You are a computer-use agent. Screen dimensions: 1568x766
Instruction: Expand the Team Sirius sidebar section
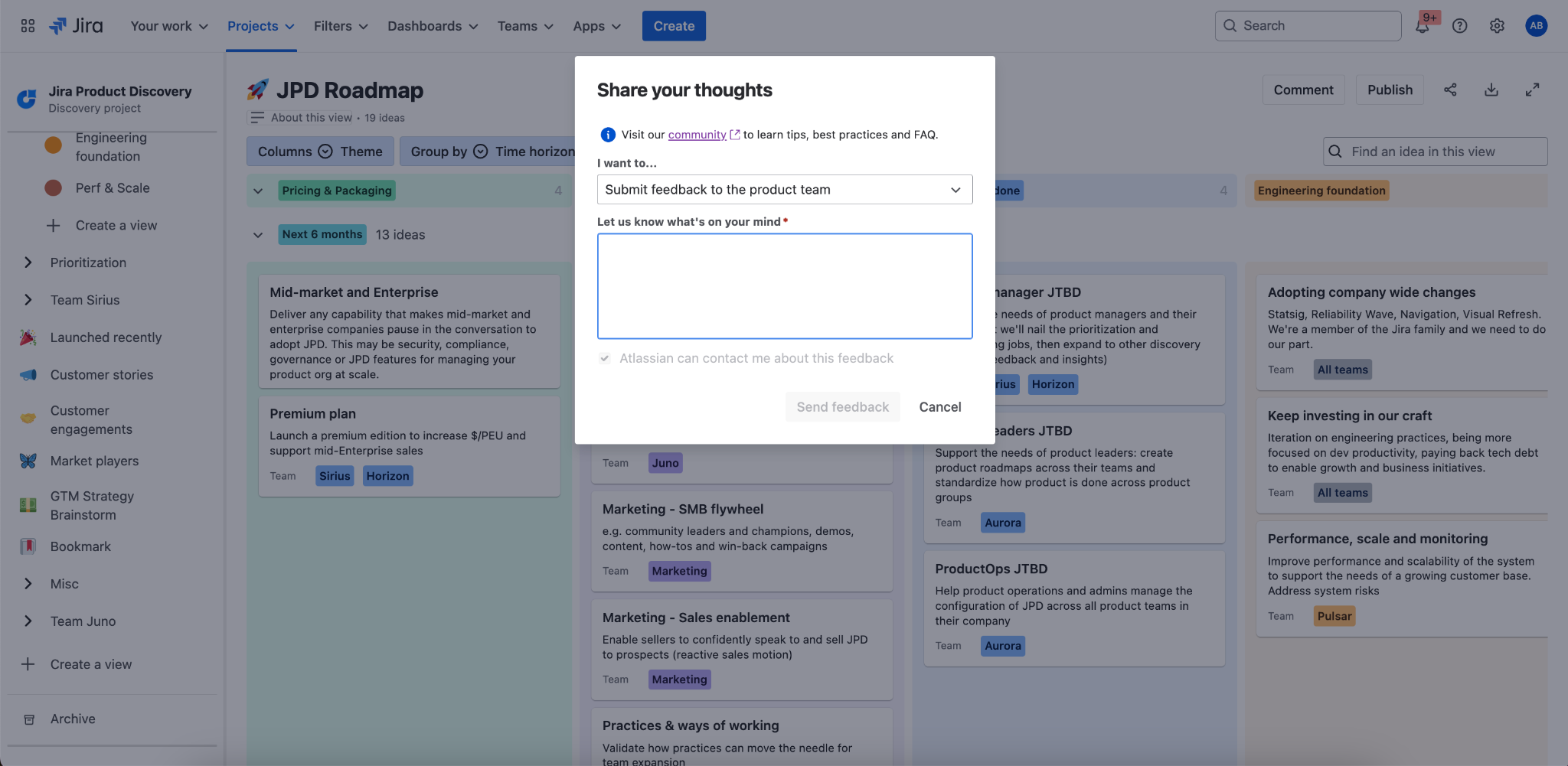28,300
